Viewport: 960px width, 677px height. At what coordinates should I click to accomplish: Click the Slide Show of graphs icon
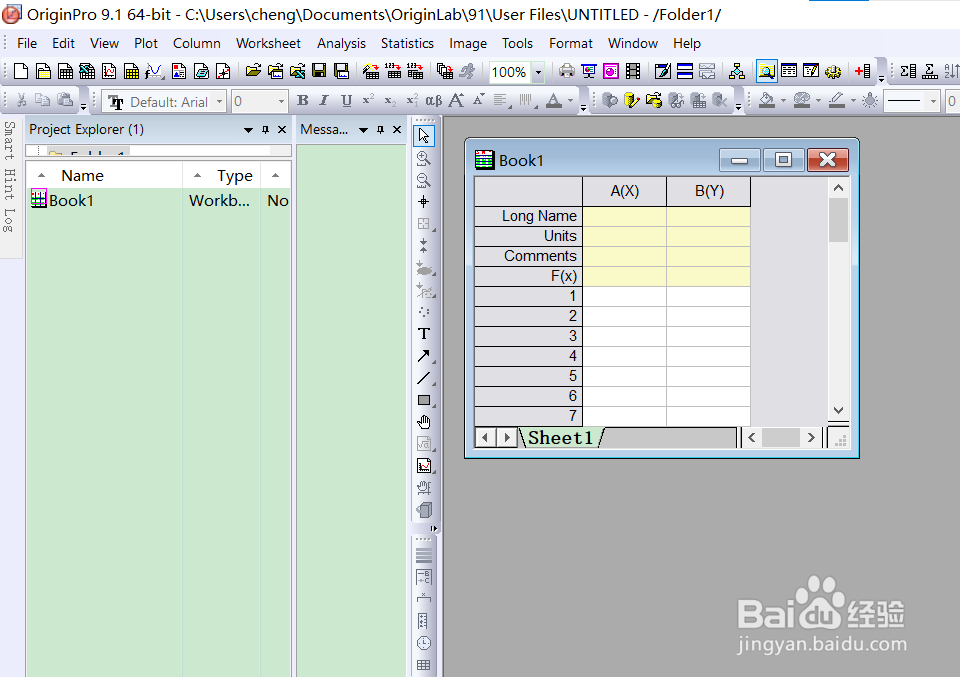click(x=588, y=72)
